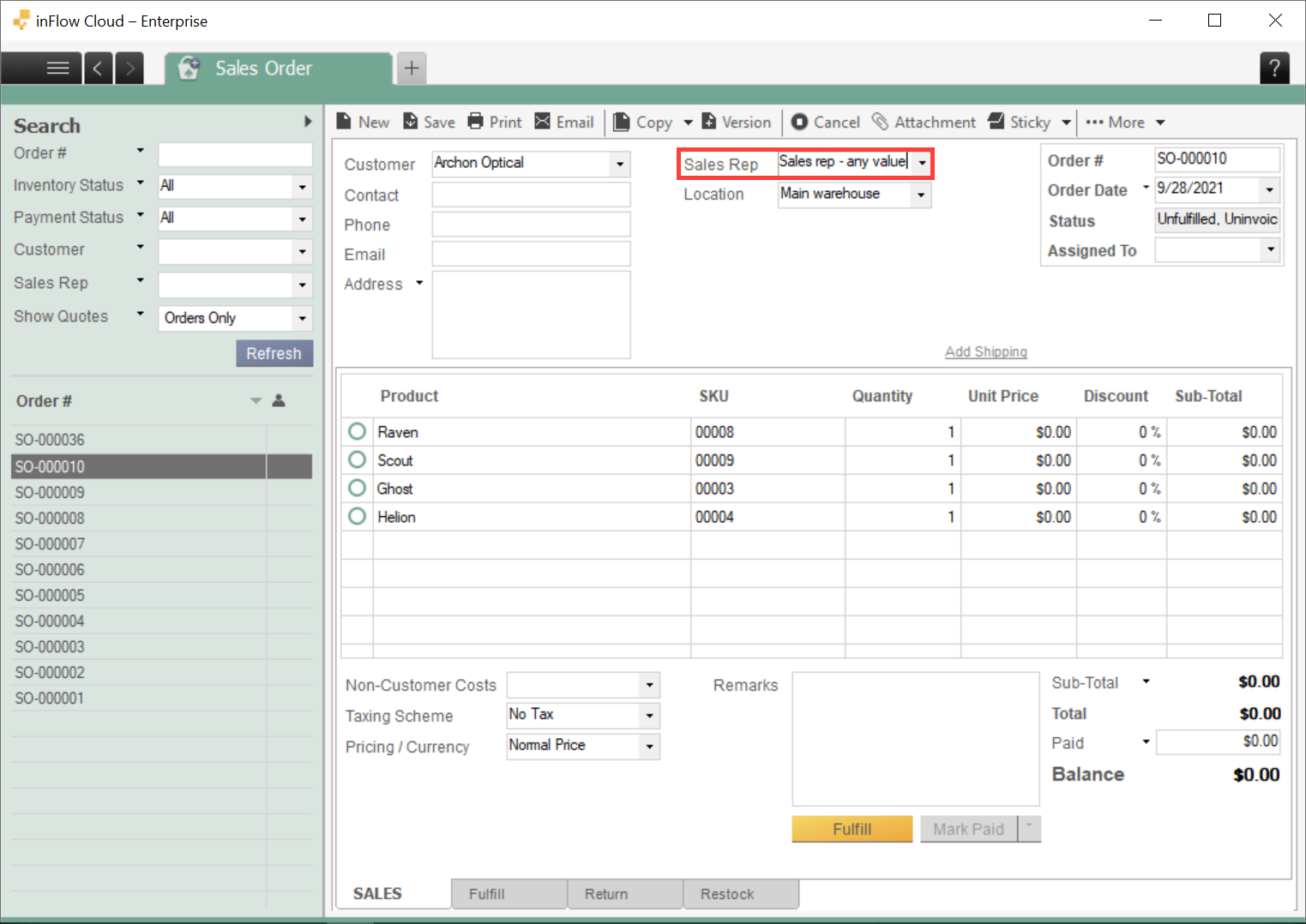Print this sales order
Image resolution: width=1306 pixels, height=924 pixels.
(x=494, y=122)
